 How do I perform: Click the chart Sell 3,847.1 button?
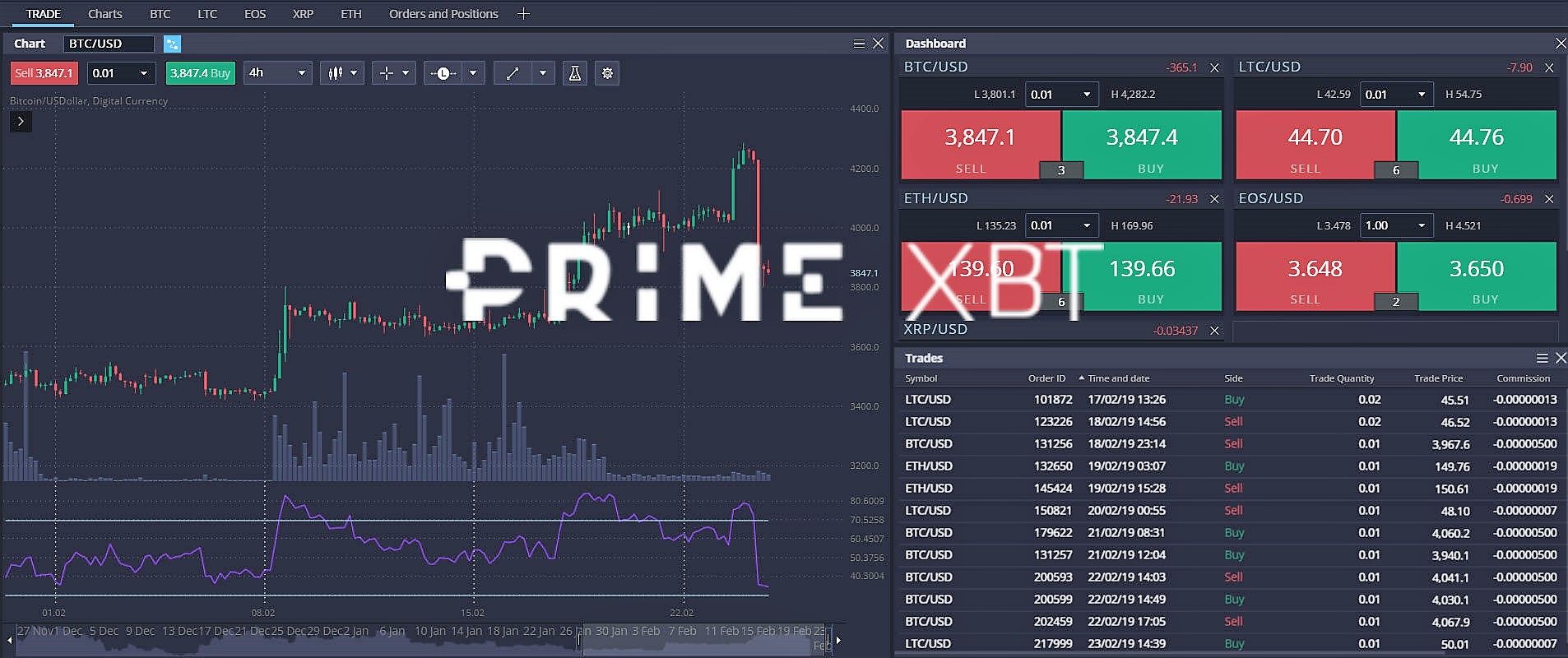tap(44, 73)
